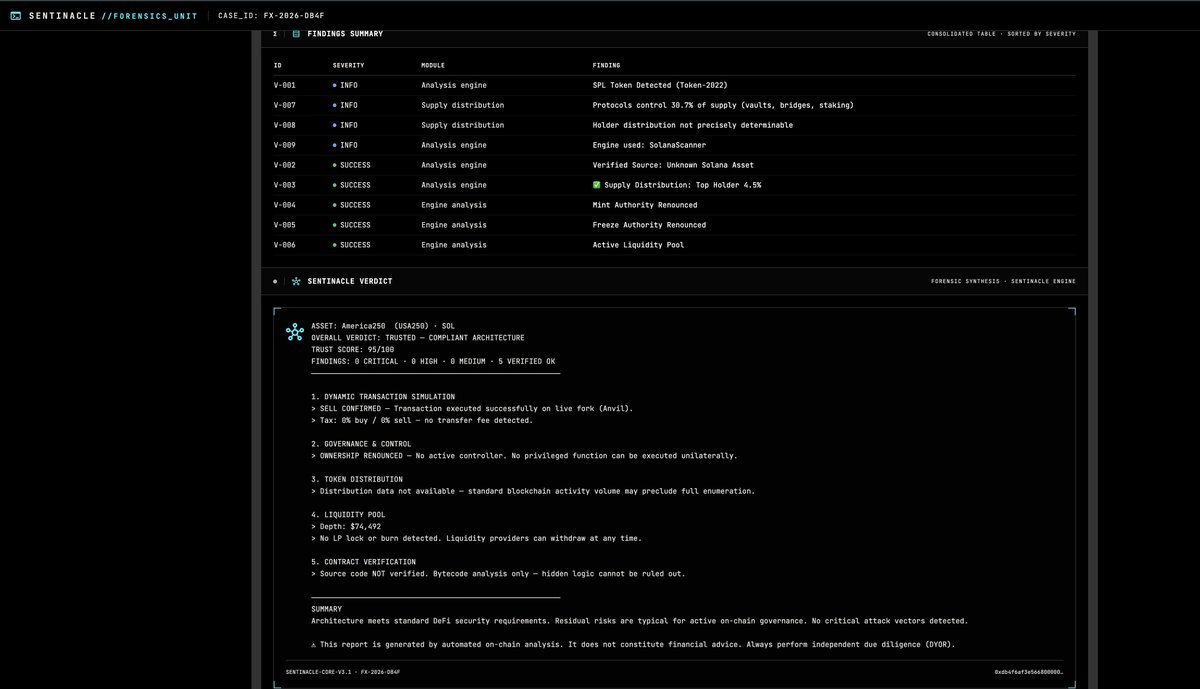Click the INFO severity badge of V-001

click(x=345, y=85)
